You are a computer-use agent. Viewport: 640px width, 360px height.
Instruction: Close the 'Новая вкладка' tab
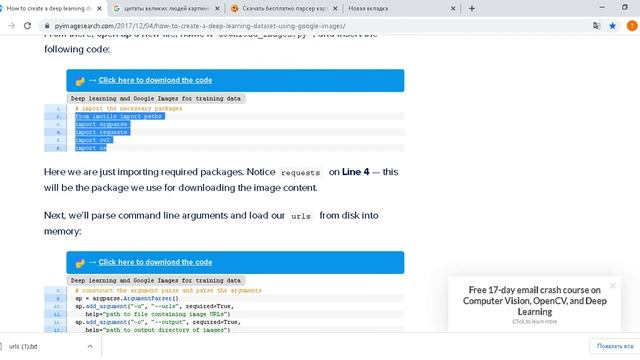(x=453, y=8)
